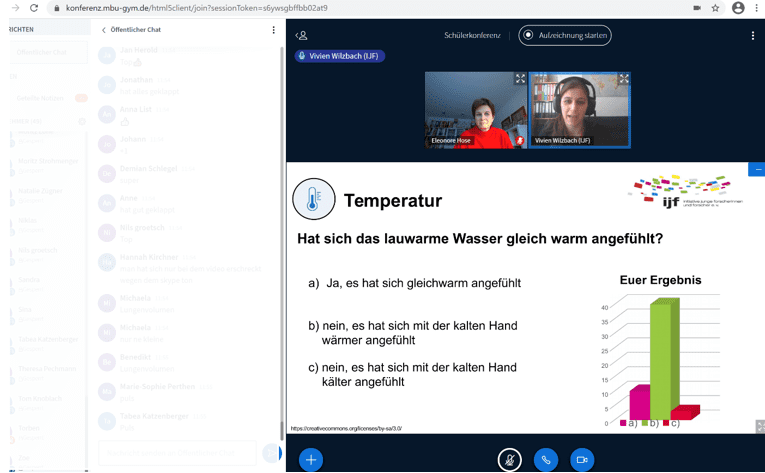
Task: Select Öffentlicher Chat in the sidebar
Action: coord(43,52)
